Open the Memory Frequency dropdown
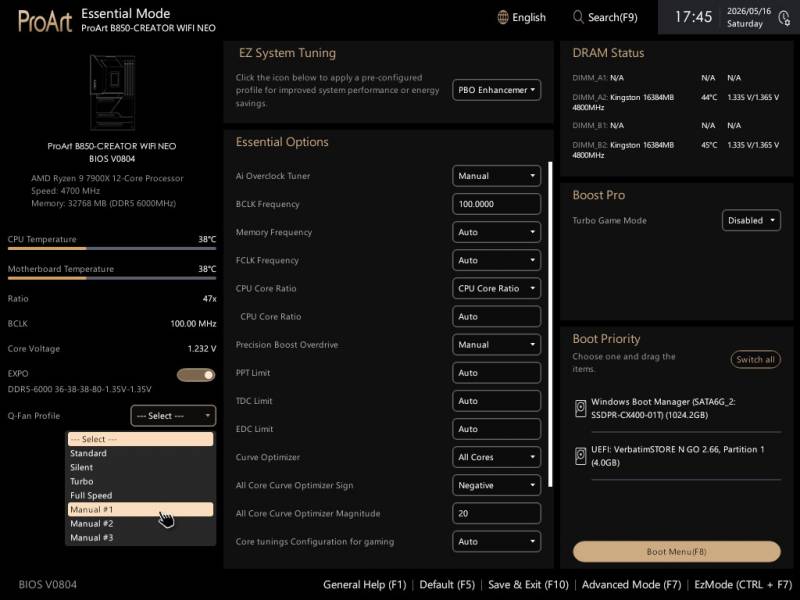800x600 pixels. [x=496, y=232]
